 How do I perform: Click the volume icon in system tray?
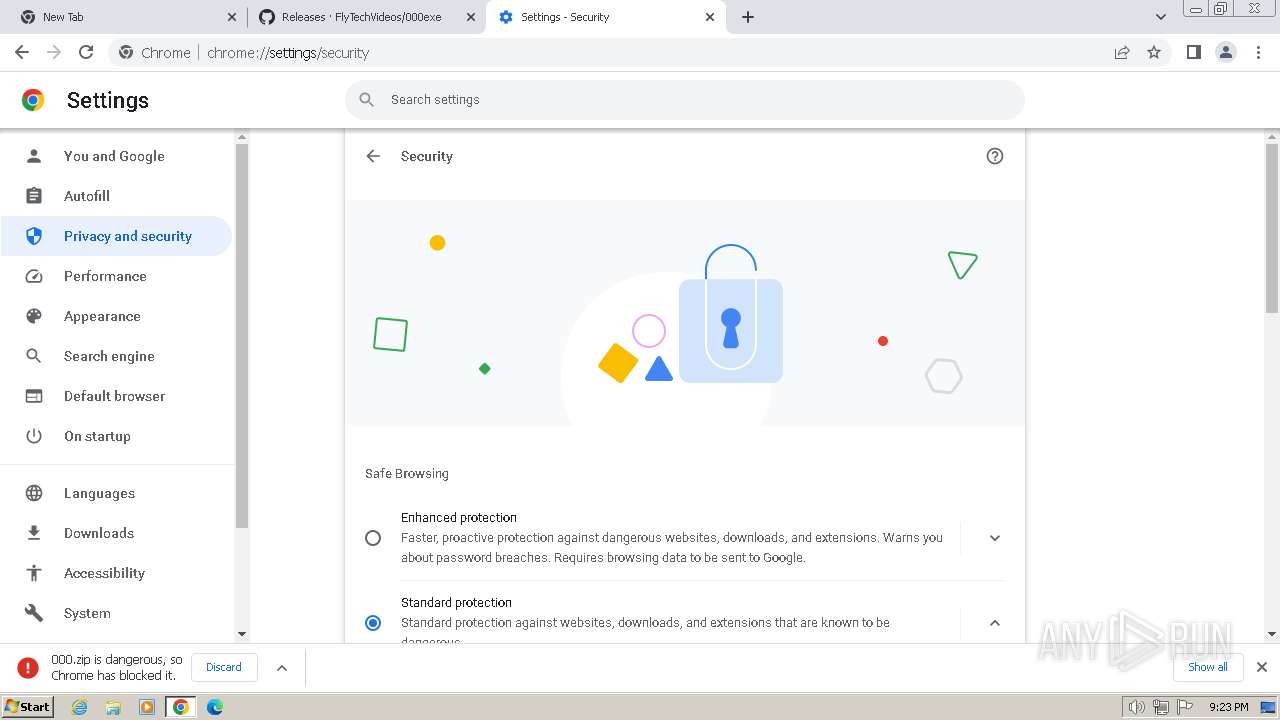click(x=1136, y=707)
